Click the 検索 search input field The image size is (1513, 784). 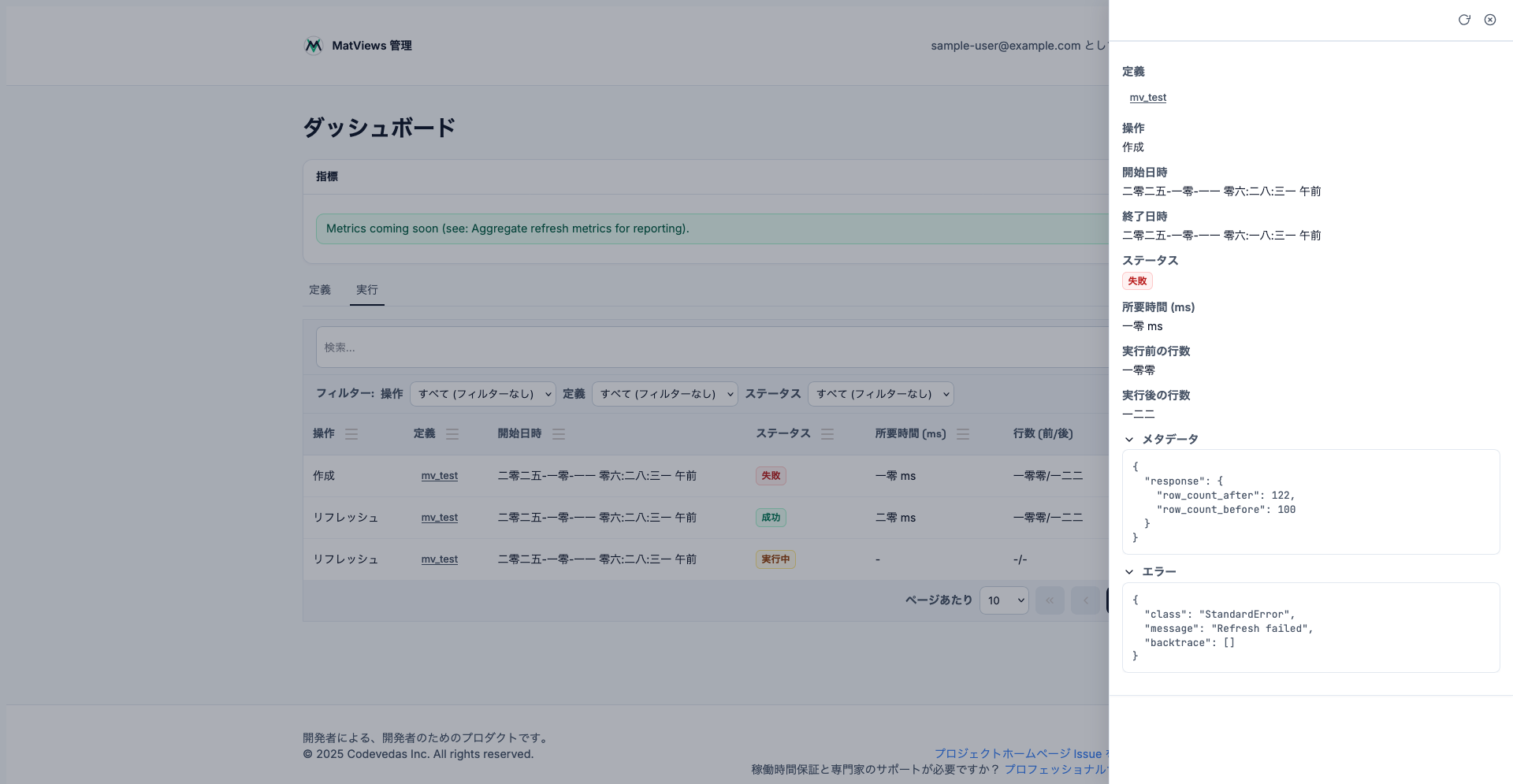coord(709,347)
